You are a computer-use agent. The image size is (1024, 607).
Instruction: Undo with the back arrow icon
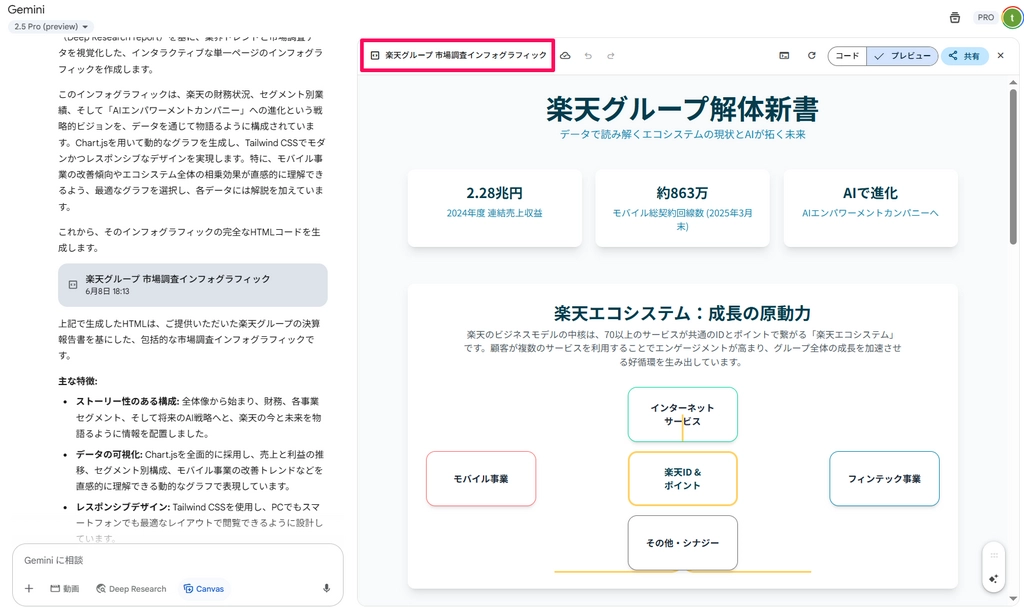(588, 56)
